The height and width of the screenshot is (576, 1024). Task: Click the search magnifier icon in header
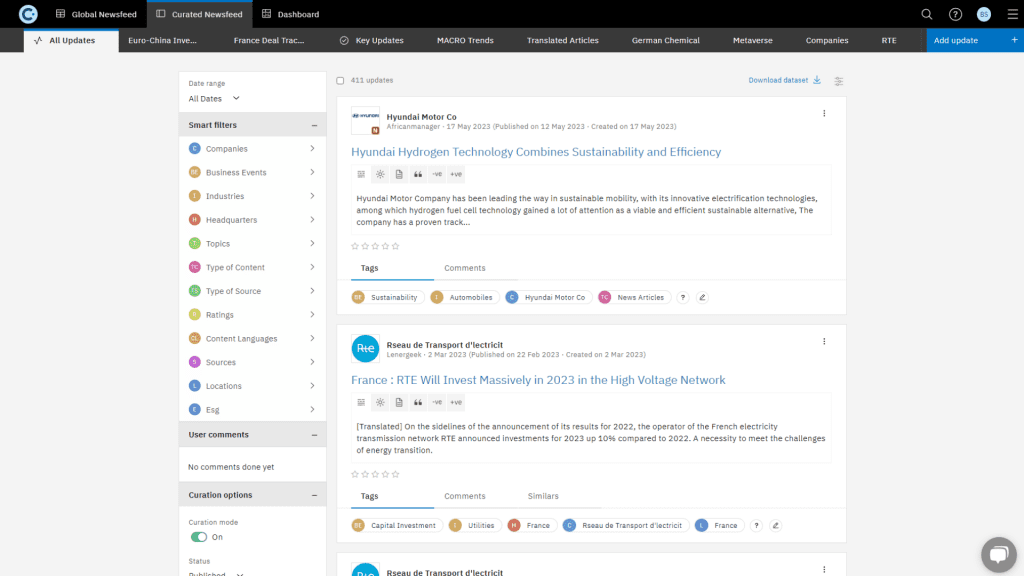pos(926,14)
